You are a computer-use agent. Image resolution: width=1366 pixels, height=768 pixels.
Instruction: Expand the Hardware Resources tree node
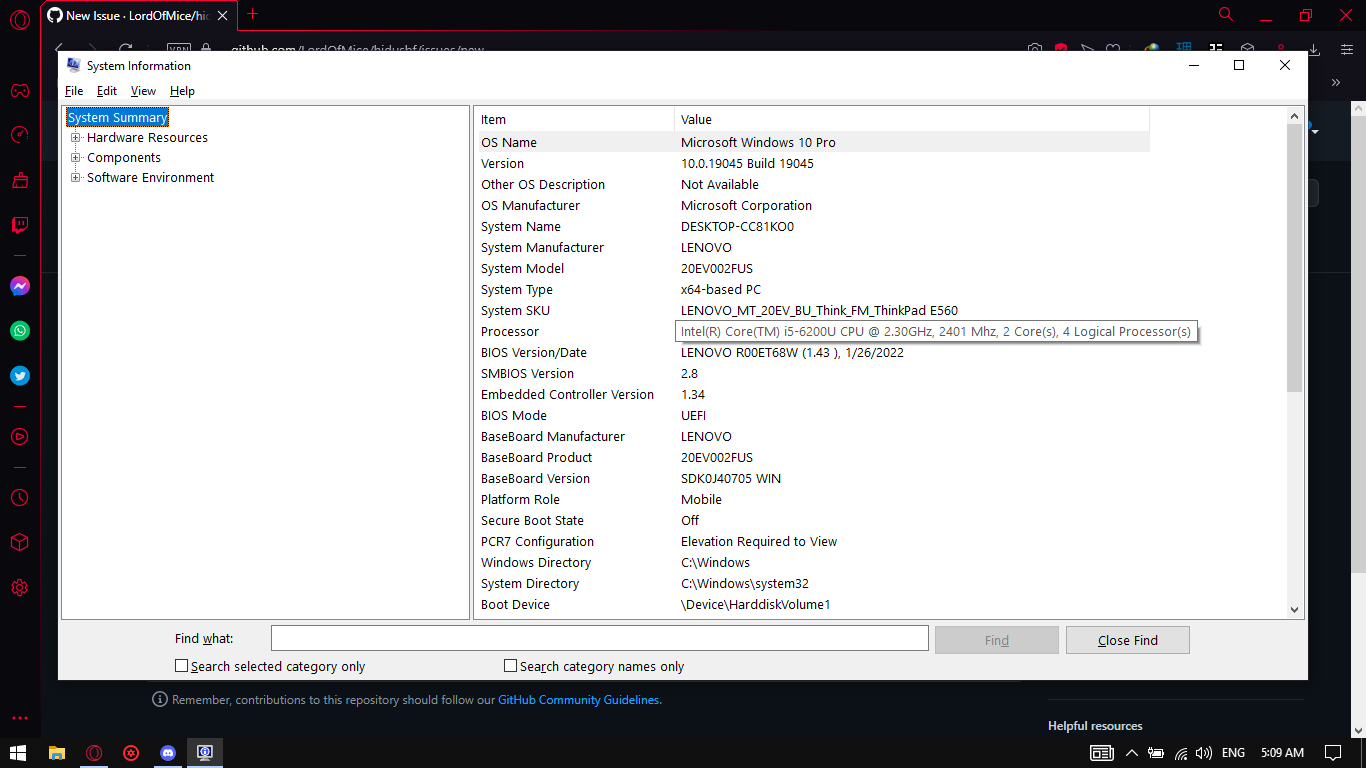75,138
